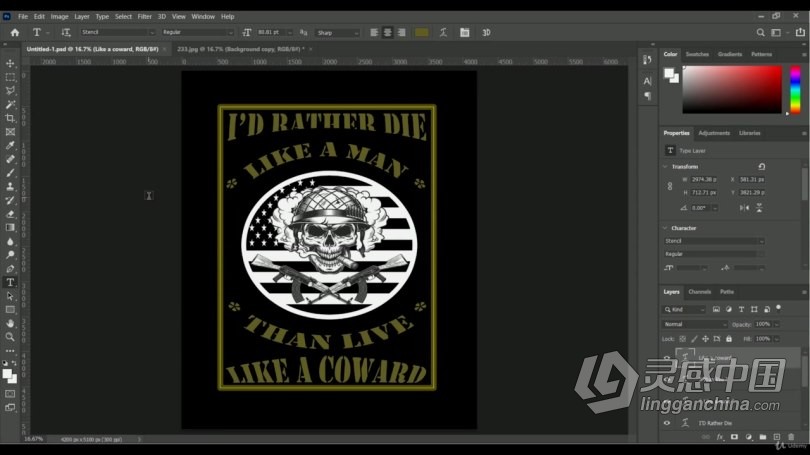Left align text in options bar
Viewport: 810px width, 455px height.
374,33
